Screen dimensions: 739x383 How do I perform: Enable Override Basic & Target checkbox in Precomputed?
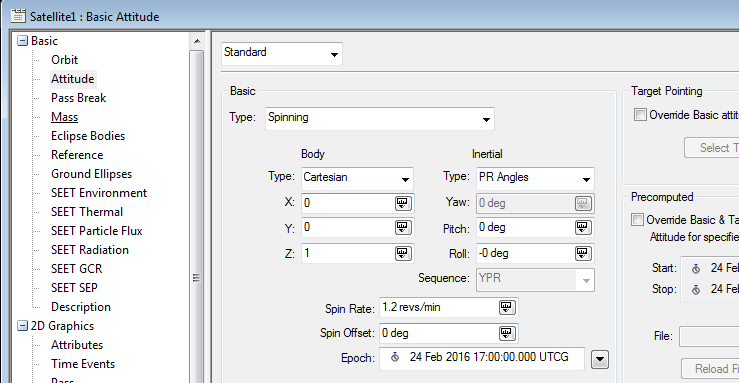(637, 220)
